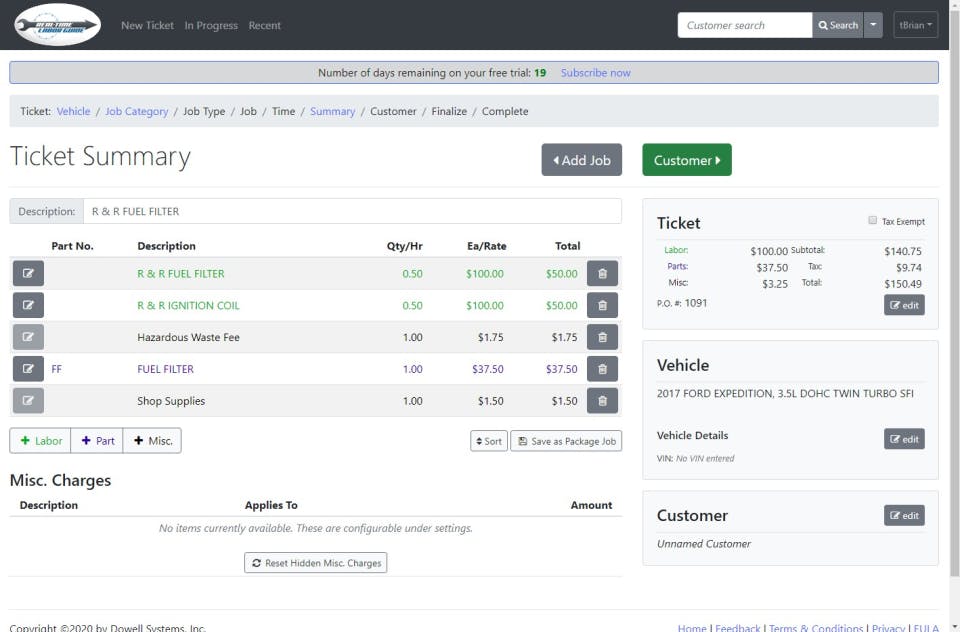Image resolution: width=960 pixels, height=632 pixels.
Task: Switch to the Recent tickets view
Action: click(x=265, y=25)
